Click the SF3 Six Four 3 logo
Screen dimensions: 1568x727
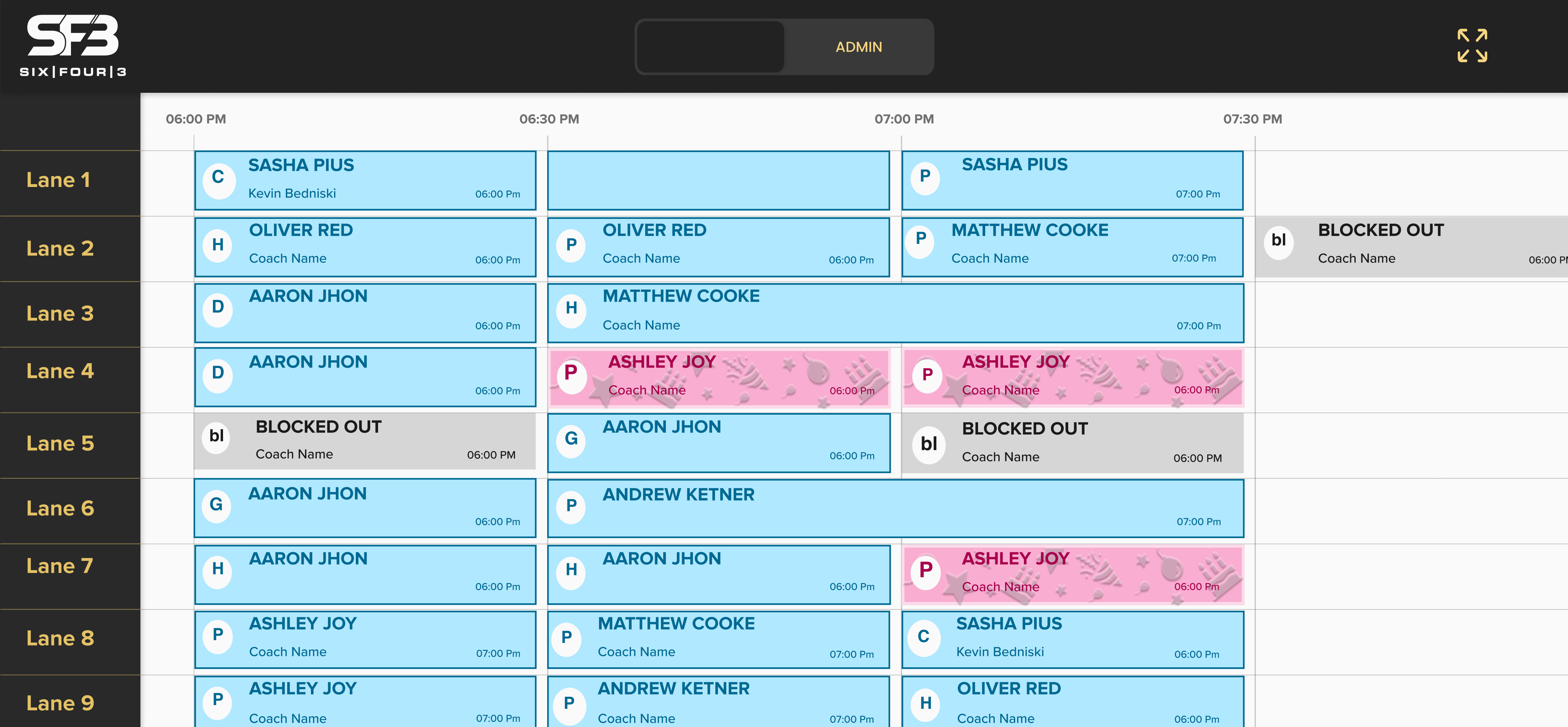[x=72, y=46]
